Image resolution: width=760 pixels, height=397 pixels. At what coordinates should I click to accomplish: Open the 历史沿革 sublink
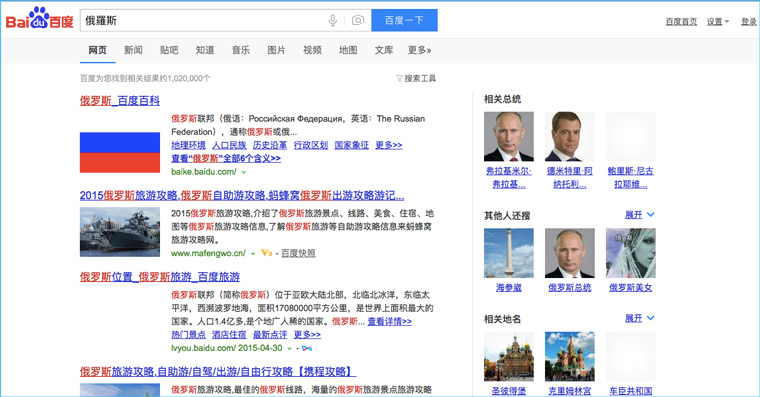[x=269, y=145]
